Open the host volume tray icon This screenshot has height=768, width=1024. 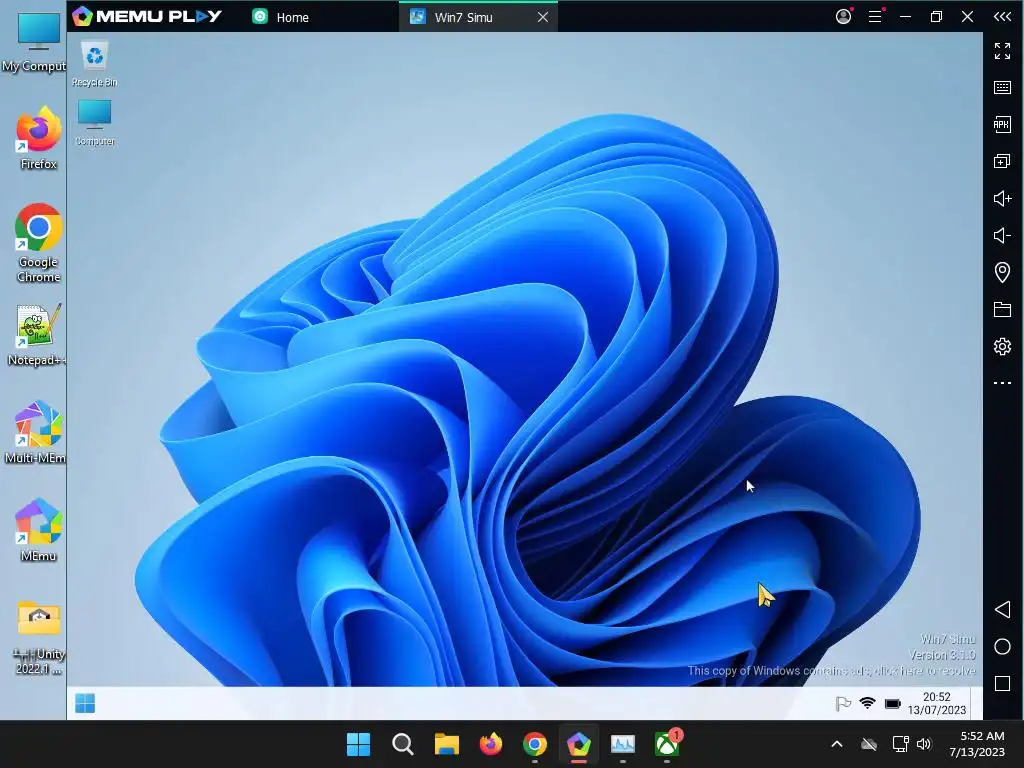(x=923, y=744)
